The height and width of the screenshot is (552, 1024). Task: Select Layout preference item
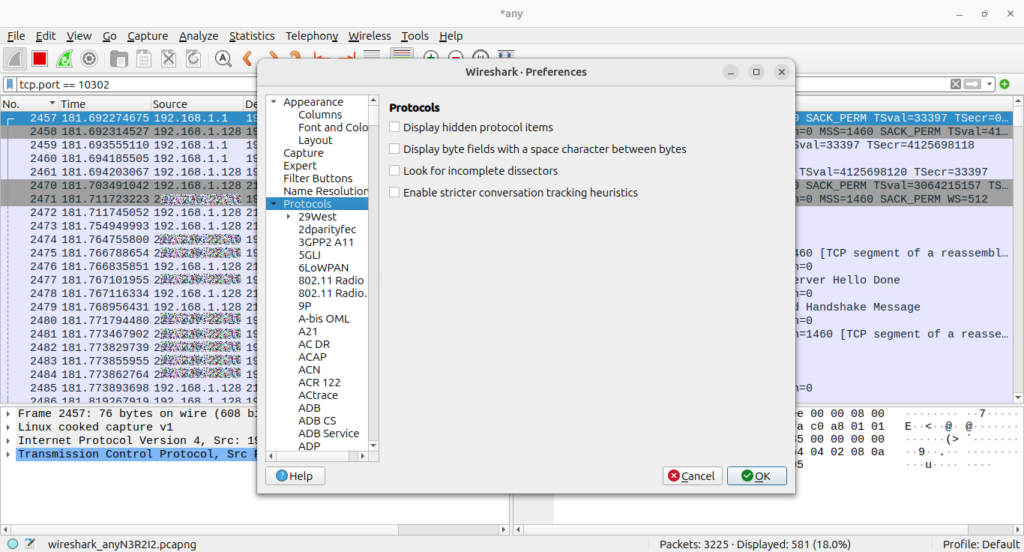[315, 140]
